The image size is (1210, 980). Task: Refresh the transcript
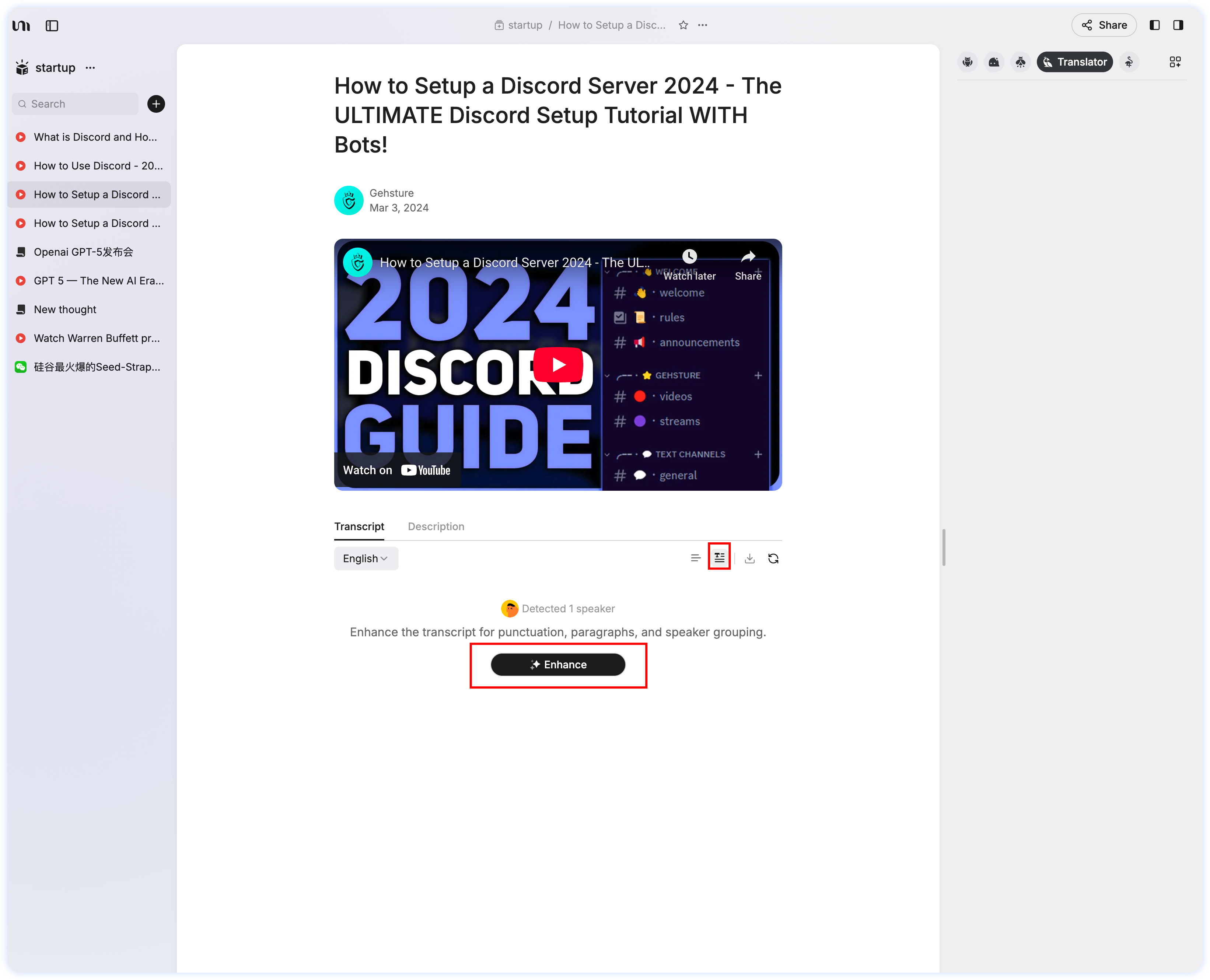coord(773,558)
